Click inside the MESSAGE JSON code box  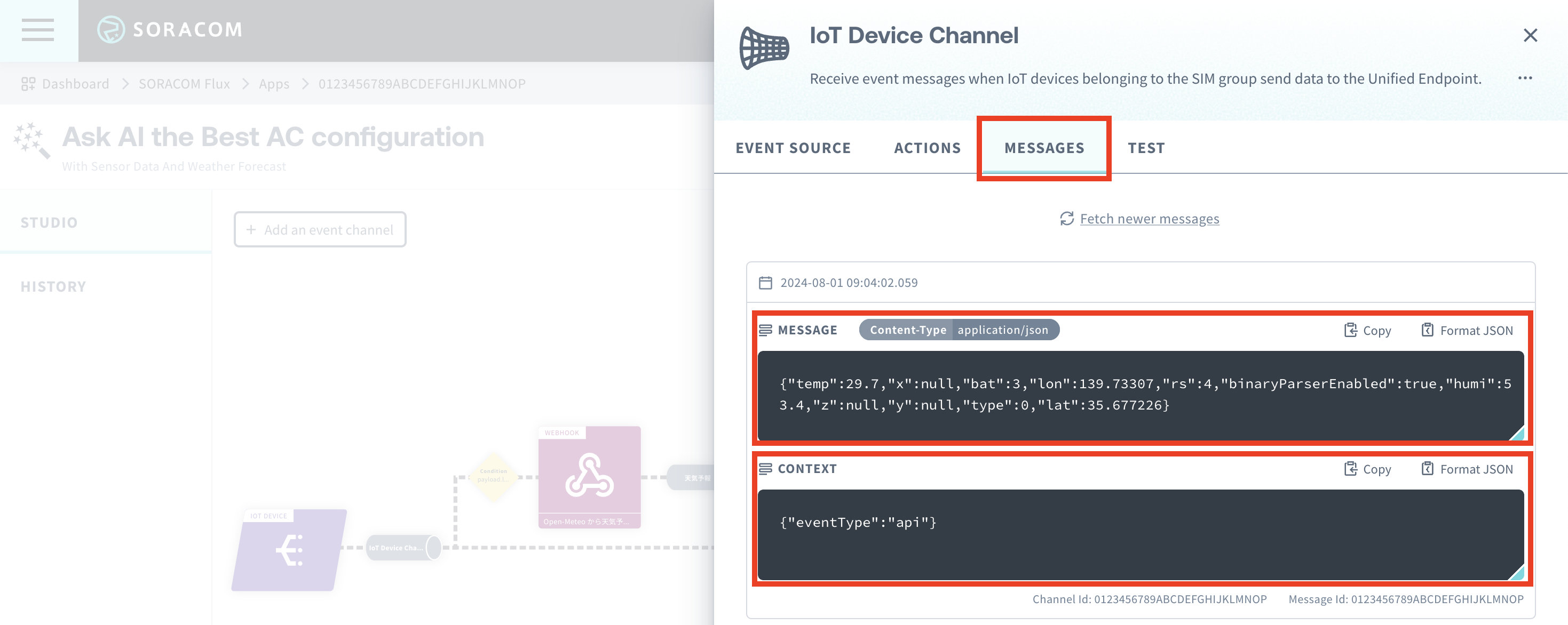[x=1140, y=396]
